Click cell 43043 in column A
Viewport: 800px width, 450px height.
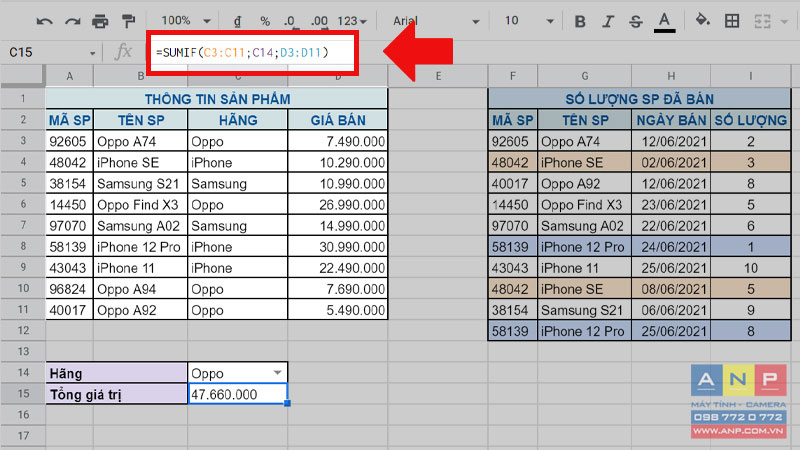(x=69, y=268)
